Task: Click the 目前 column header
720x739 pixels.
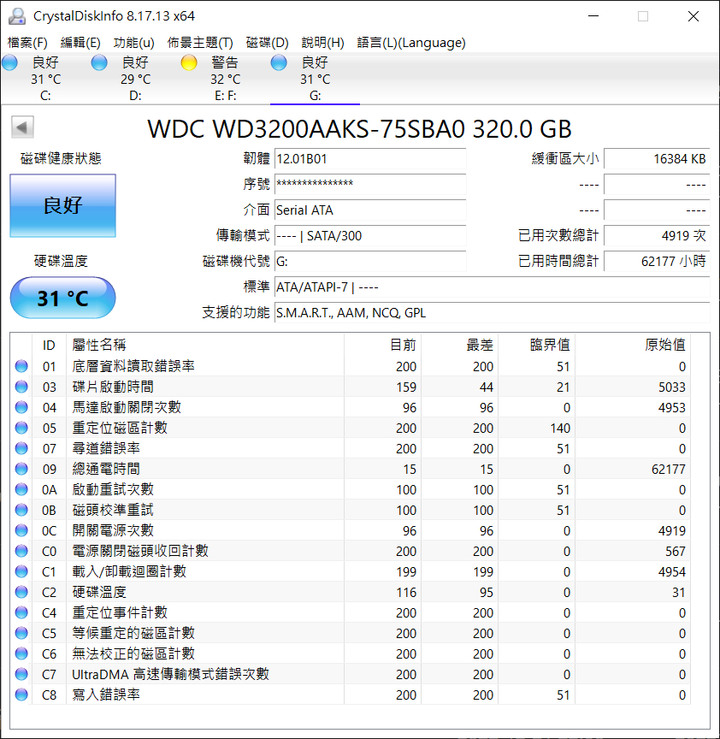Action: (x=383, y=345)
